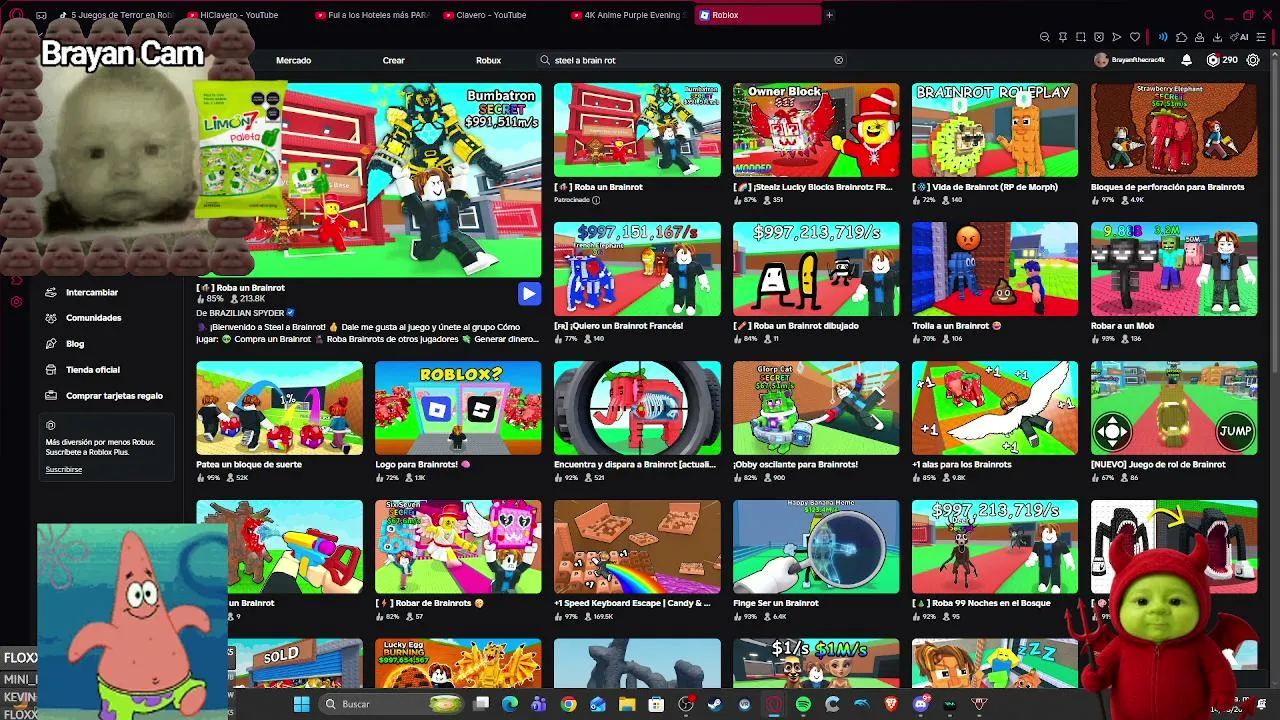This screenshot has height=720, width=1280.
Task: Click the Comprar tarjetas regalo icon
Action: (x=51, y=396)
